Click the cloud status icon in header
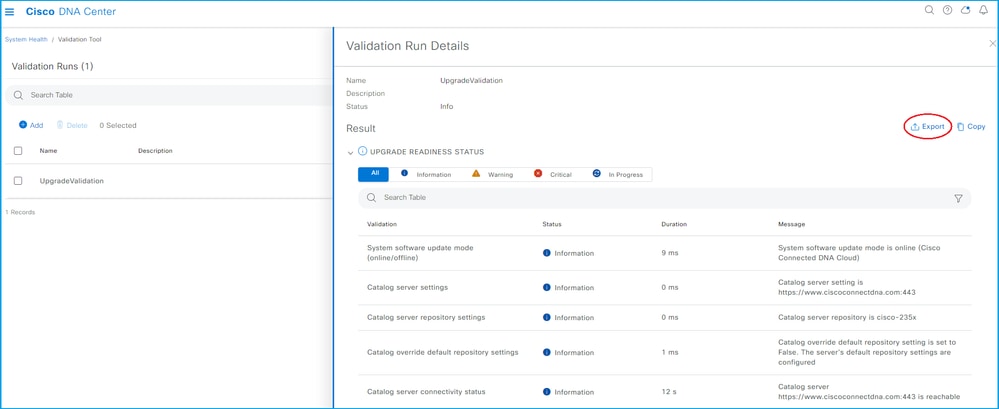Screen dimensions: 999x409 pyautogui.click(x=965, y=10)
